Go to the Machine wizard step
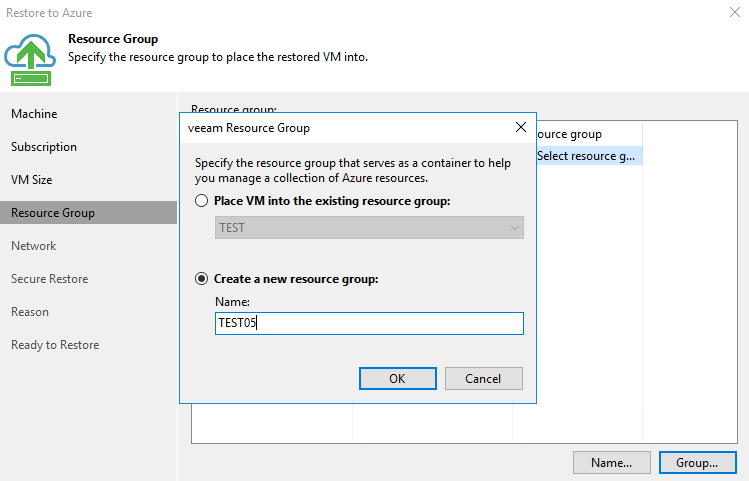Image resolution: width=749 pixels, height=481 pixels. click(34, 114)
